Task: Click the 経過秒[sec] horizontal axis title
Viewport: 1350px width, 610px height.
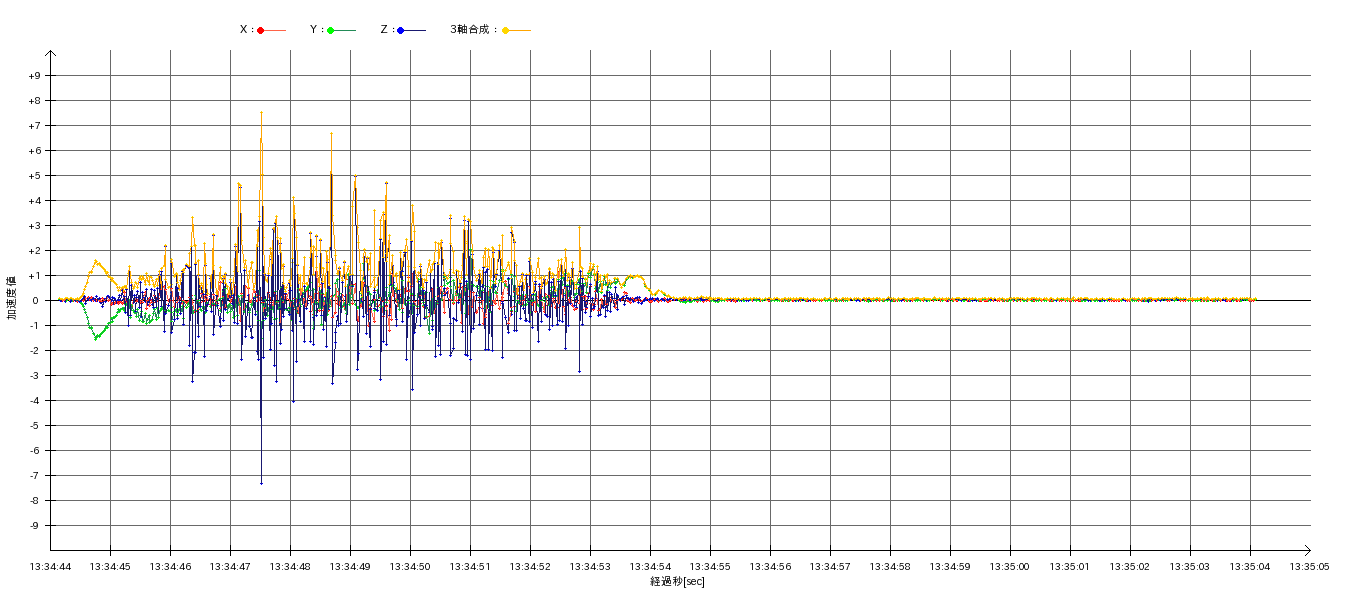Action: tap(677, 582)
